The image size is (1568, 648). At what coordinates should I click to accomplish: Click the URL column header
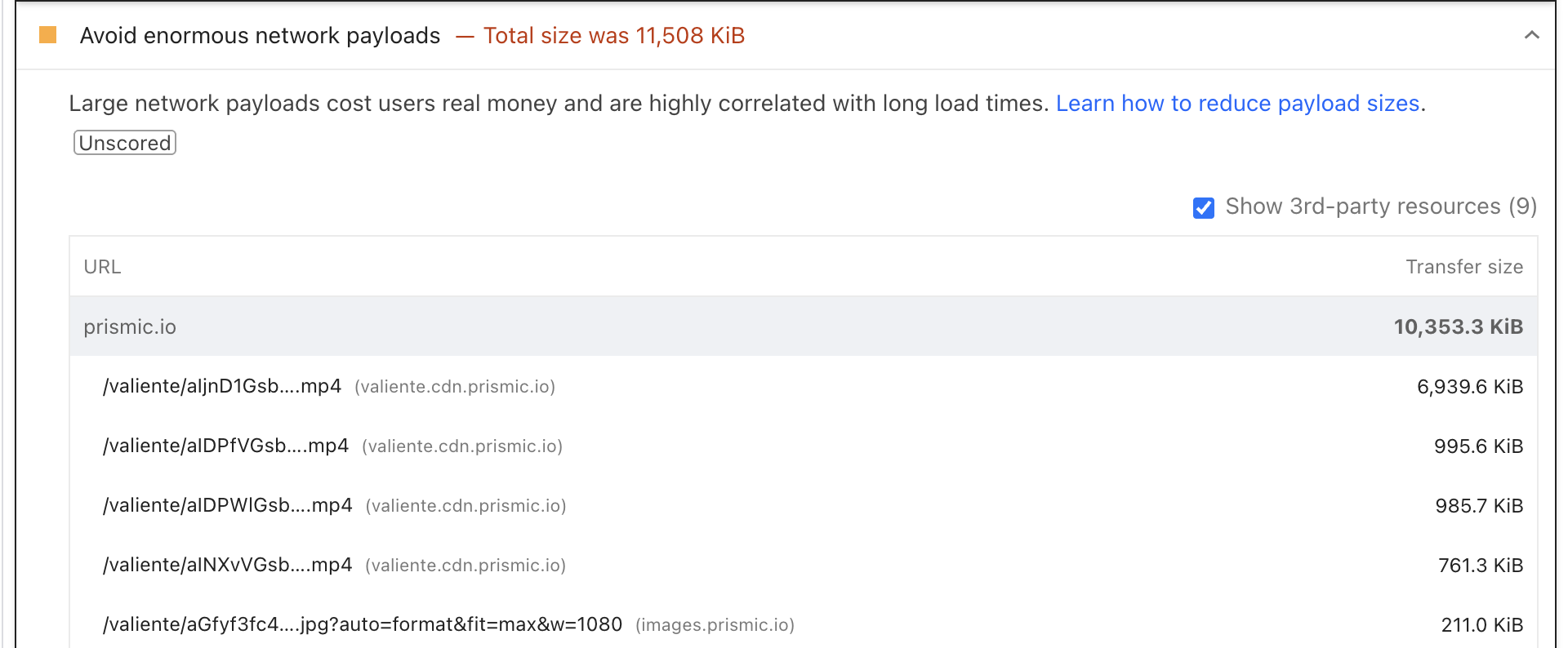[x=101, y=267]
